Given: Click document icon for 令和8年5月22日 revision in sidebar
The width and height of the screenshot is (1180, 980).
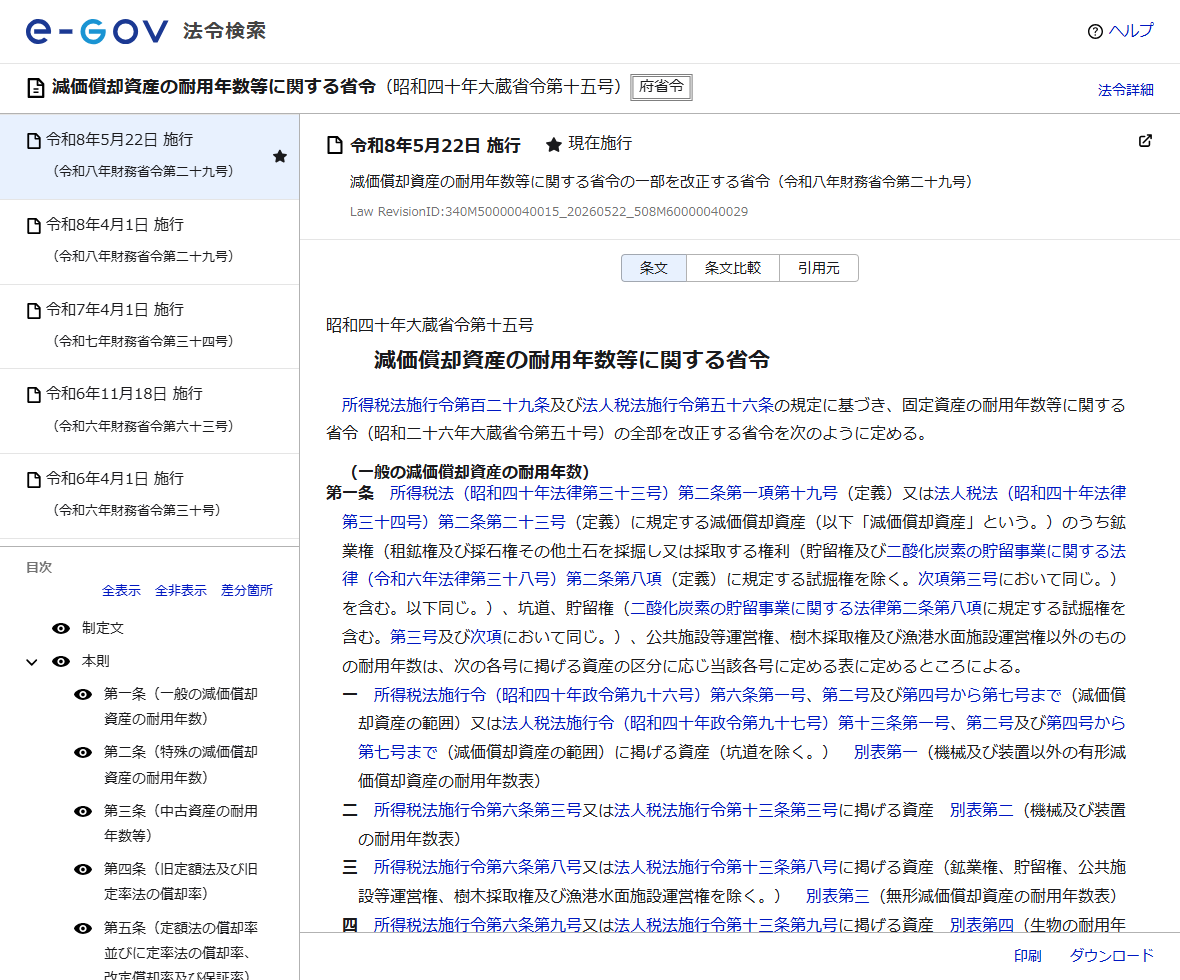Looking at the screenshot, I should 33,141.
